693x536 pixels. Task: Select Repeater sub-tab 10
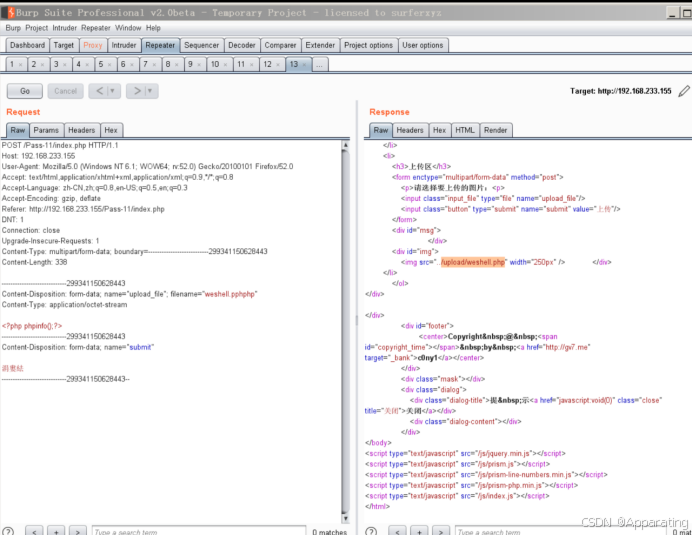pos(215,65)
